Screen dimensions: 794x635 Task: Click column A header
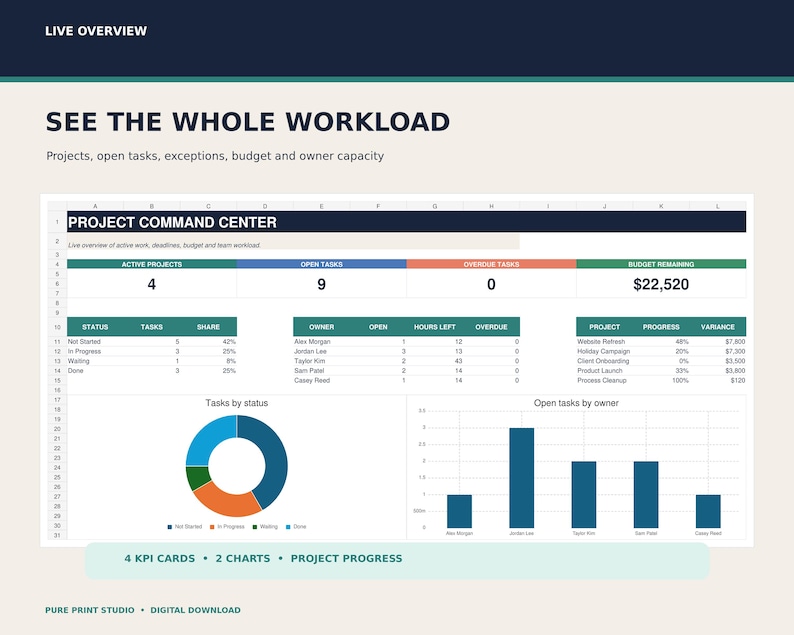95,206
